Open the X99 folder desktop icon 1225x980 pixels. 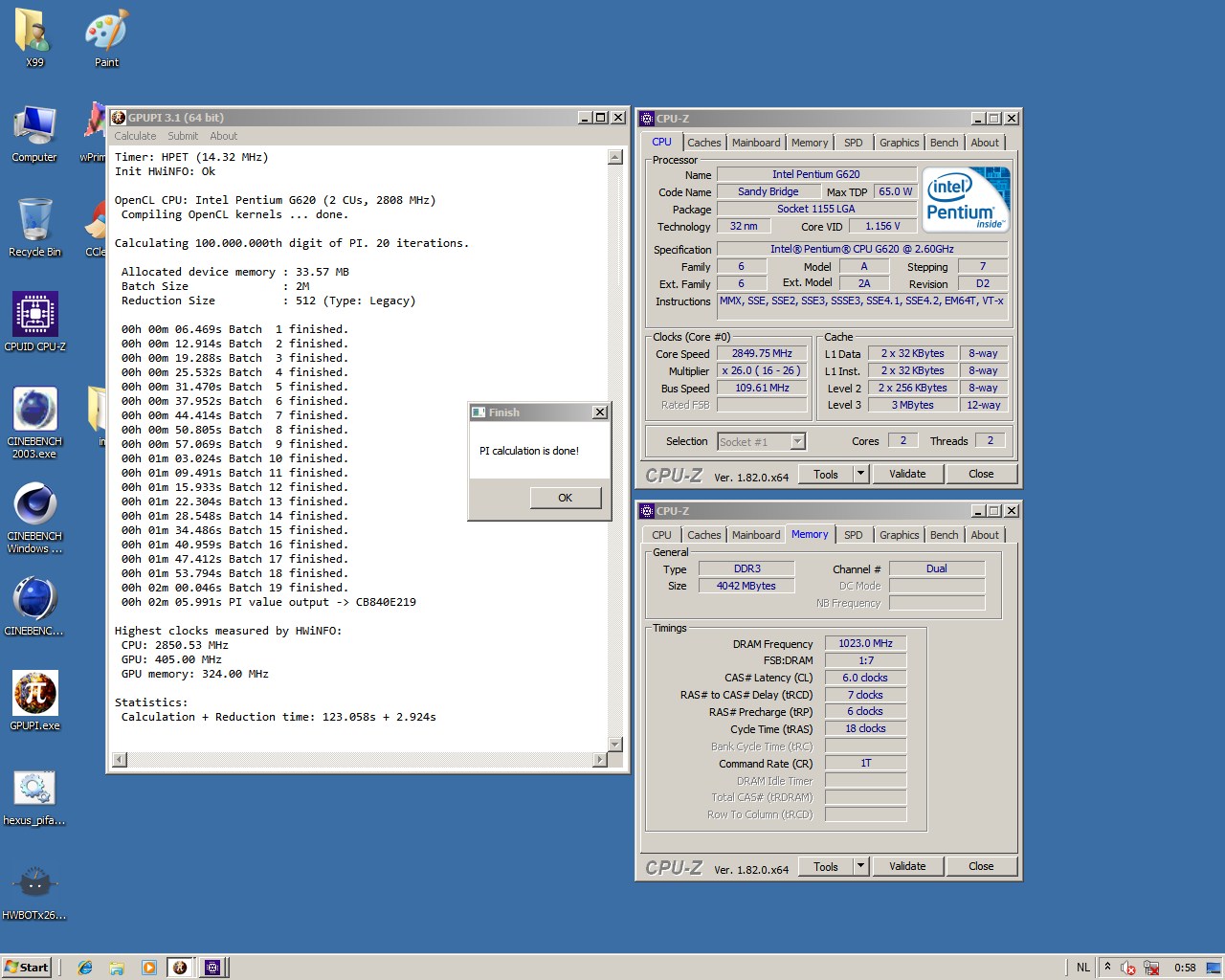[x=34, y=38]
